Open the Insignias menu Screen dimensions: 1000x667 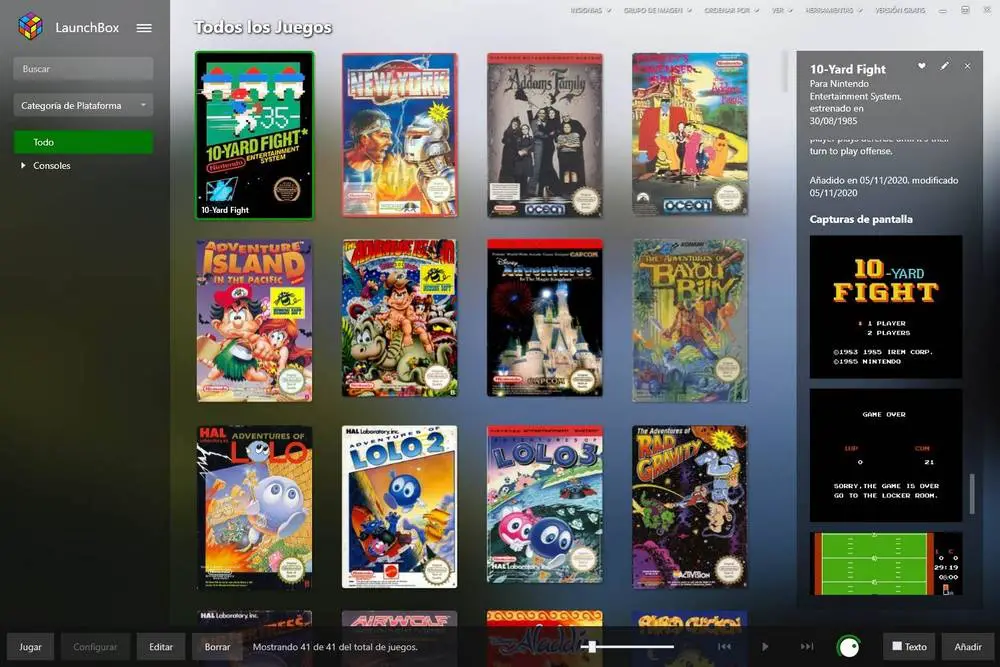click(591, 10)
